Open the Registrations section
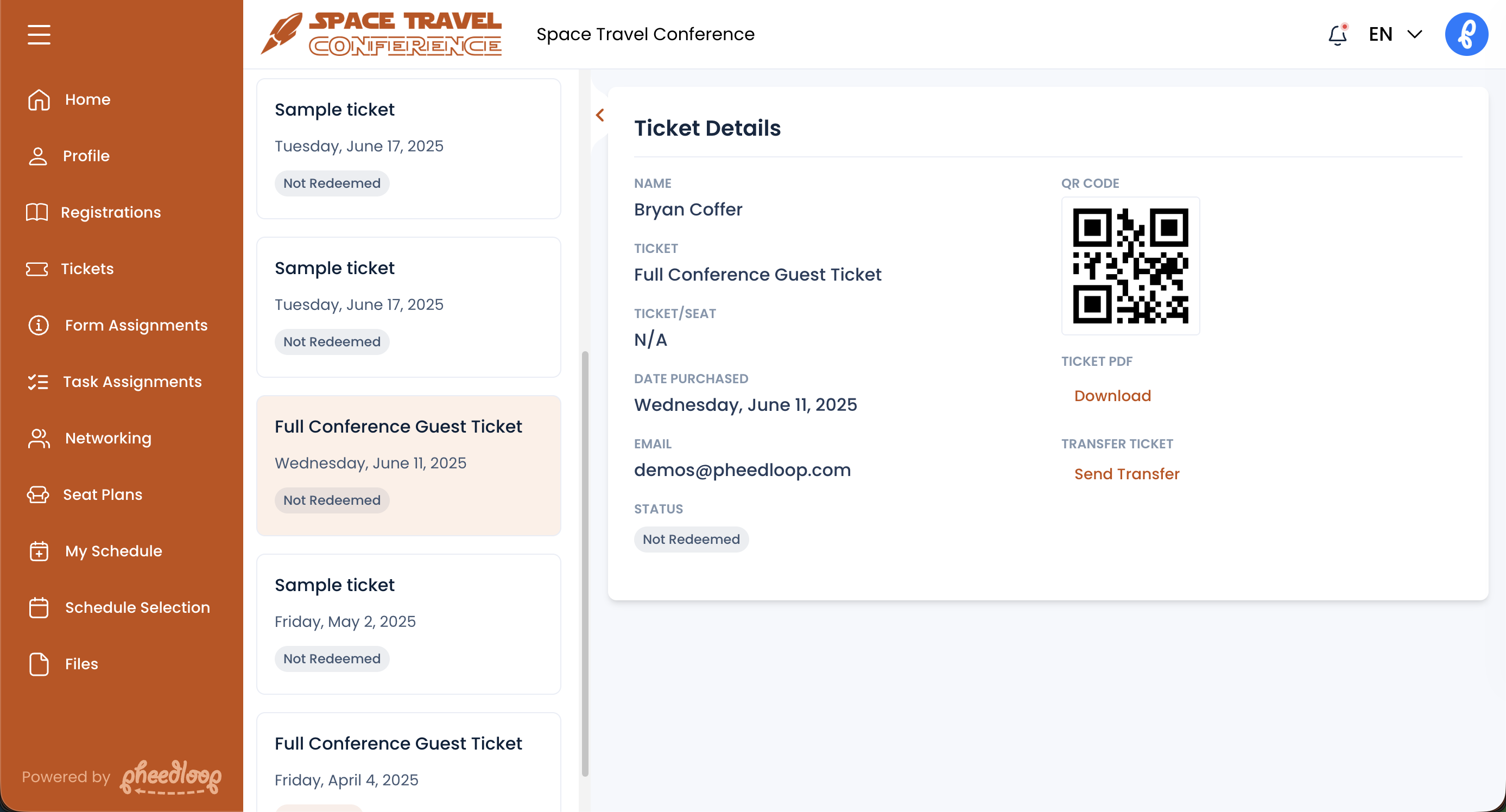1506x812 pixels. tap(111, 212)
